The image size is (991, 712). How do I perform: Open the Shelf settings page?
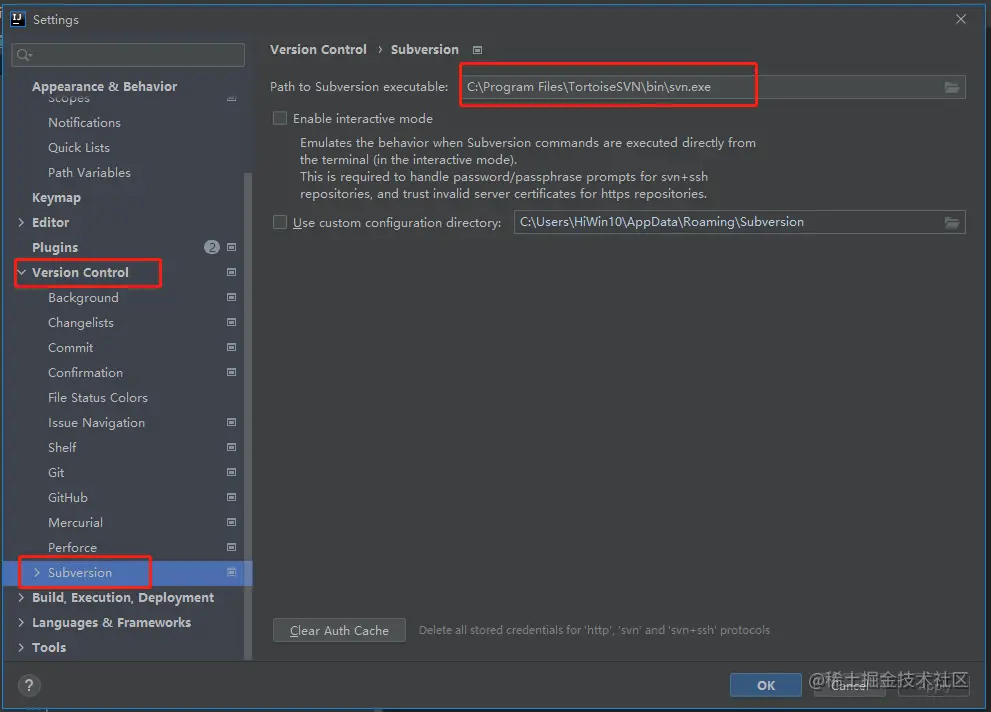click(x=62, y=447)
